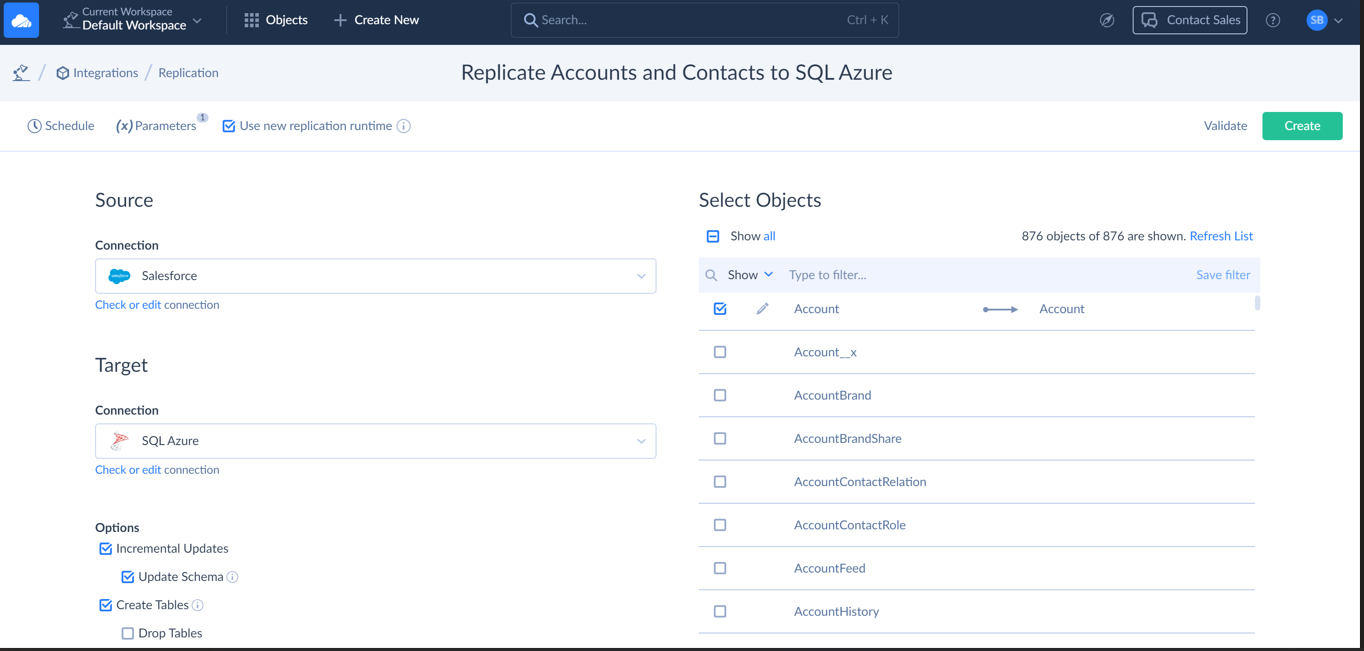Toggle the Incremental Updates checkbox
The width and height of the screenshot is (1364, 651).
[105, 549]
